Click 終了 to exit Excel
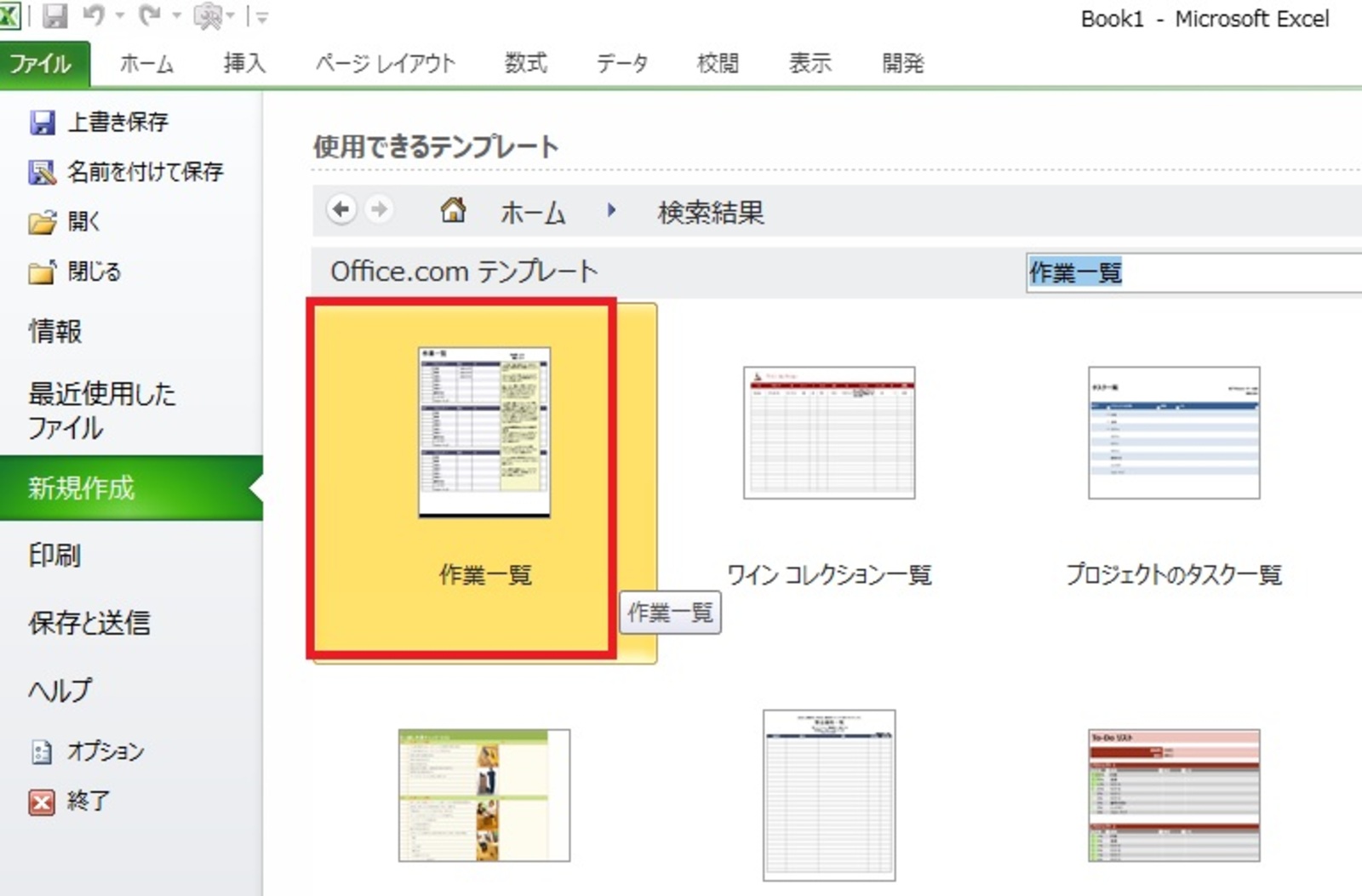This screenshot has height=896, width=1362. (88, 802)
